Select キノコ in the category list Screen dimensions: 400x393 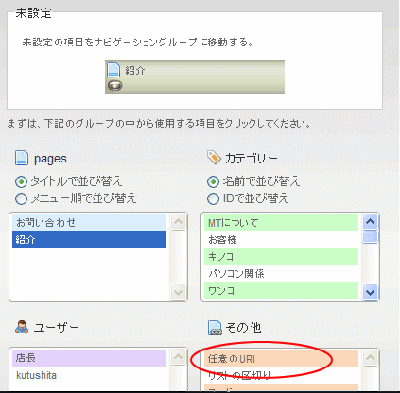(281, 257)
